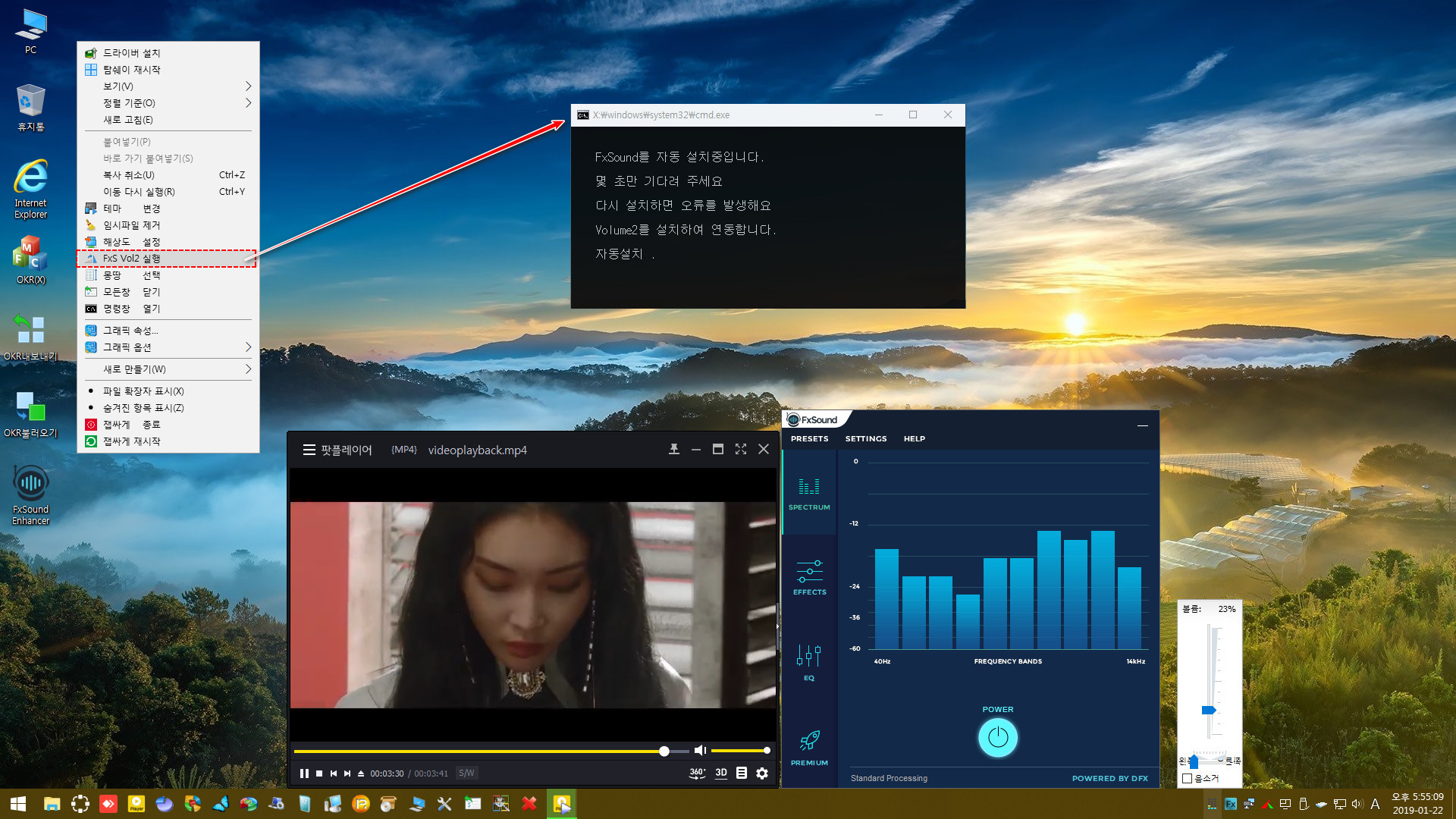Click the red X taskbar icon
Image resolution: width=1456 pixels, height=819 pixels.
point(529,804)
